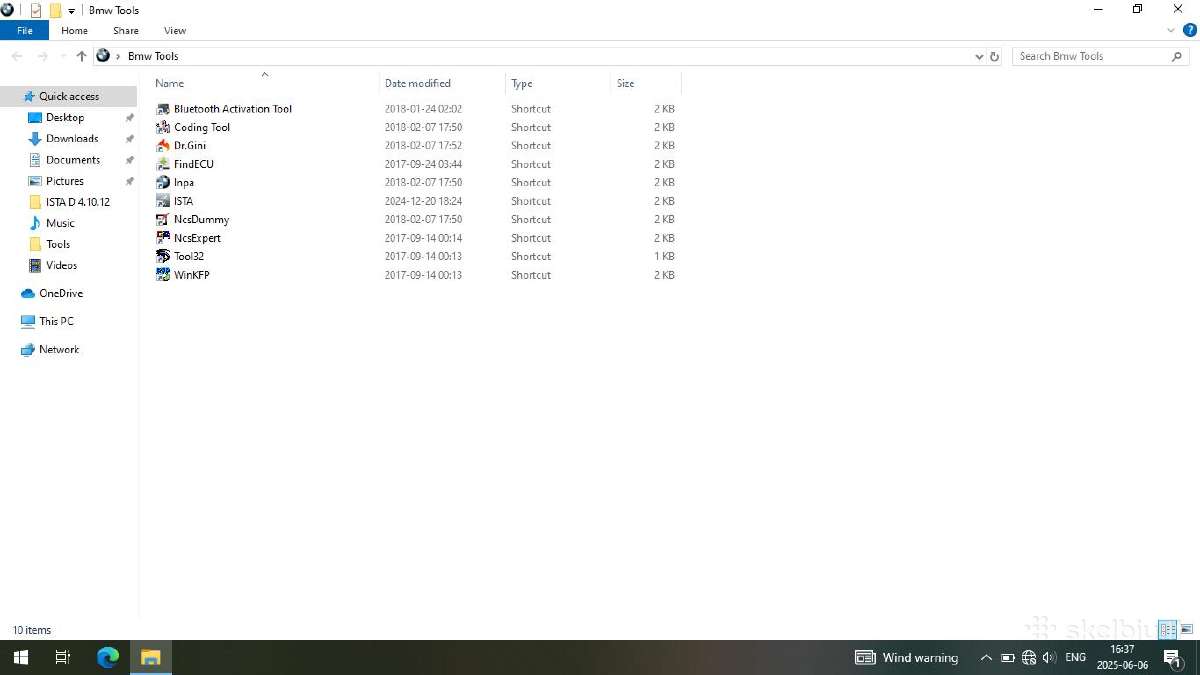
Task: Open the Customize Quick Access Toolbar dropdown
Action: coord(72,11)
